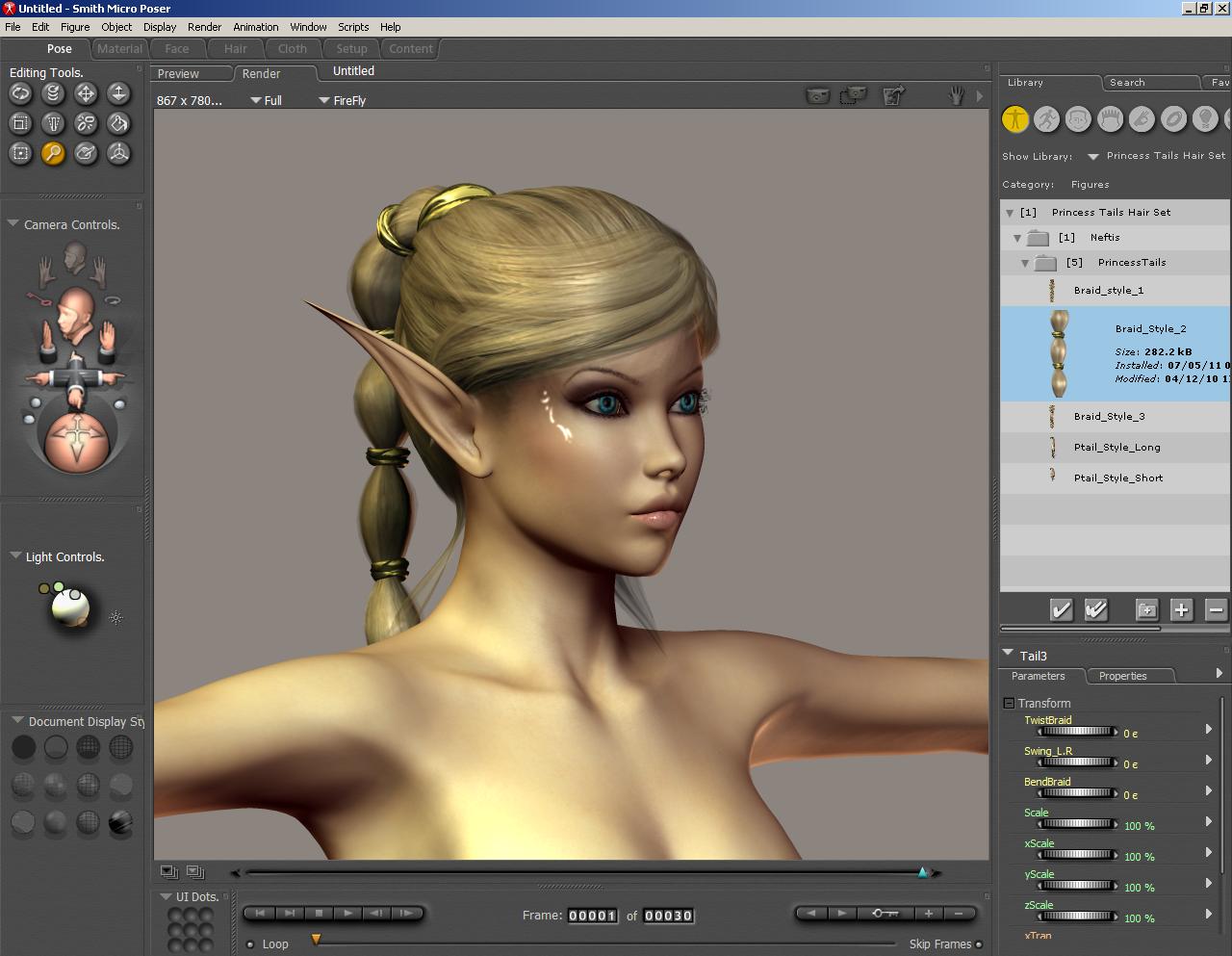Select the Rotate editing tool
The width and height of the screenshot is (1232, 956).
(20, 93)
